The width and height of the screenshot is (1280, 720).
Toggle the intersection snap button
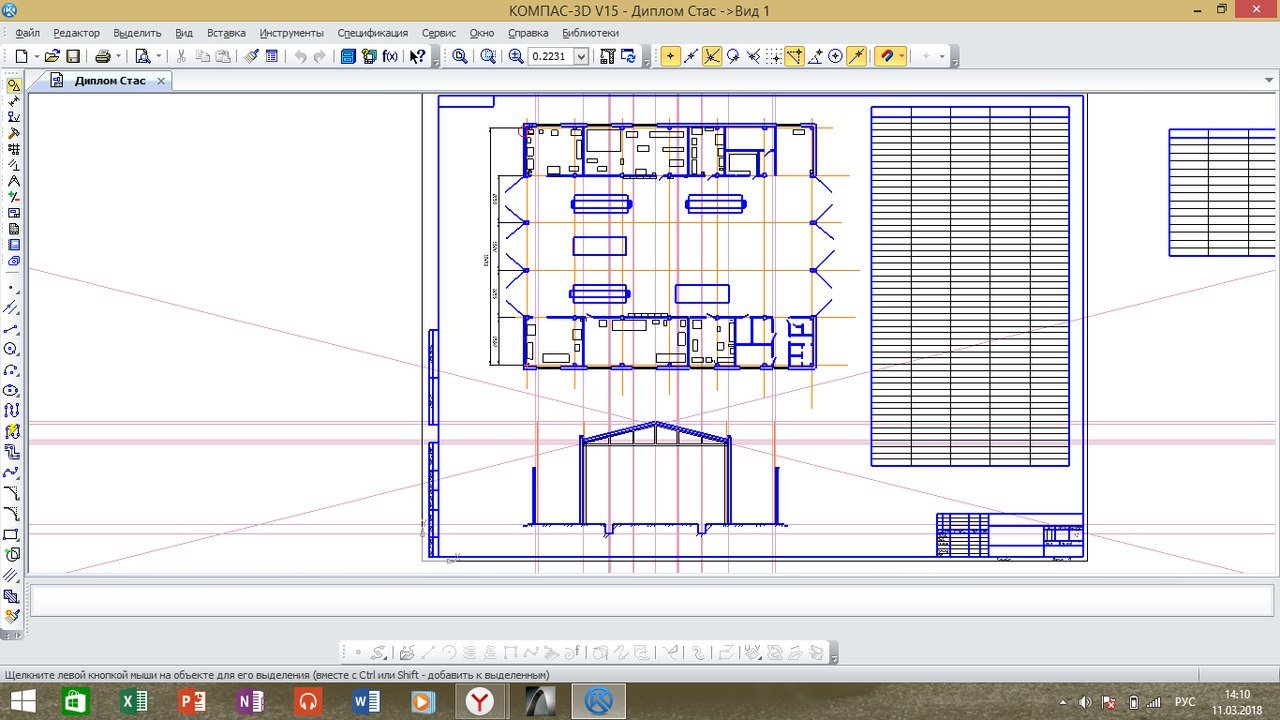712,57
